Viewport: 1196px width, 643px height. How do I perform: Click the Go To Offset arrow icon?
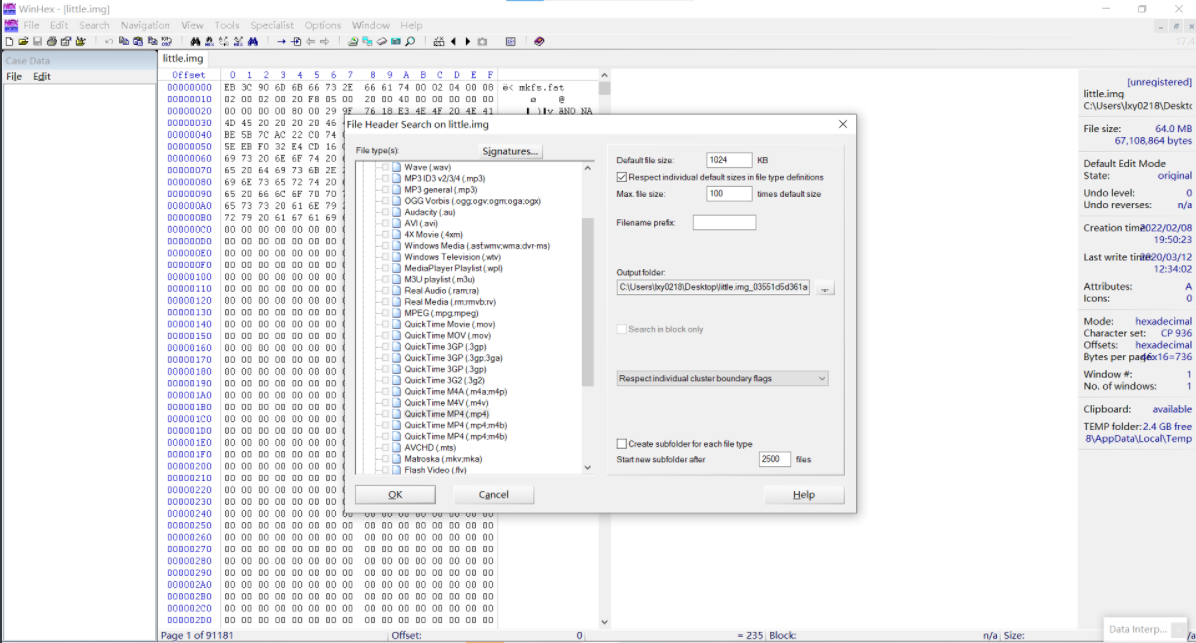click(x=282, y=42)
